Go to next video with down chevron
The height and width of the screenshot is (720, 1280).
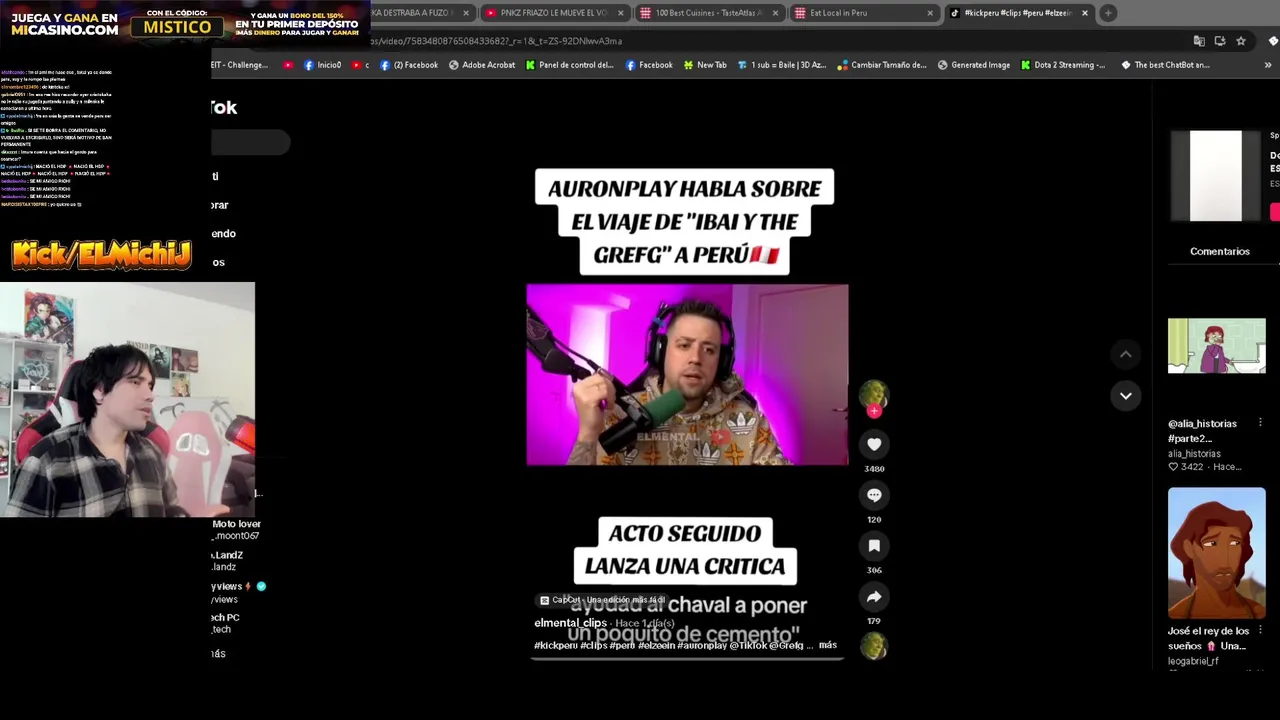[1125, 396]
